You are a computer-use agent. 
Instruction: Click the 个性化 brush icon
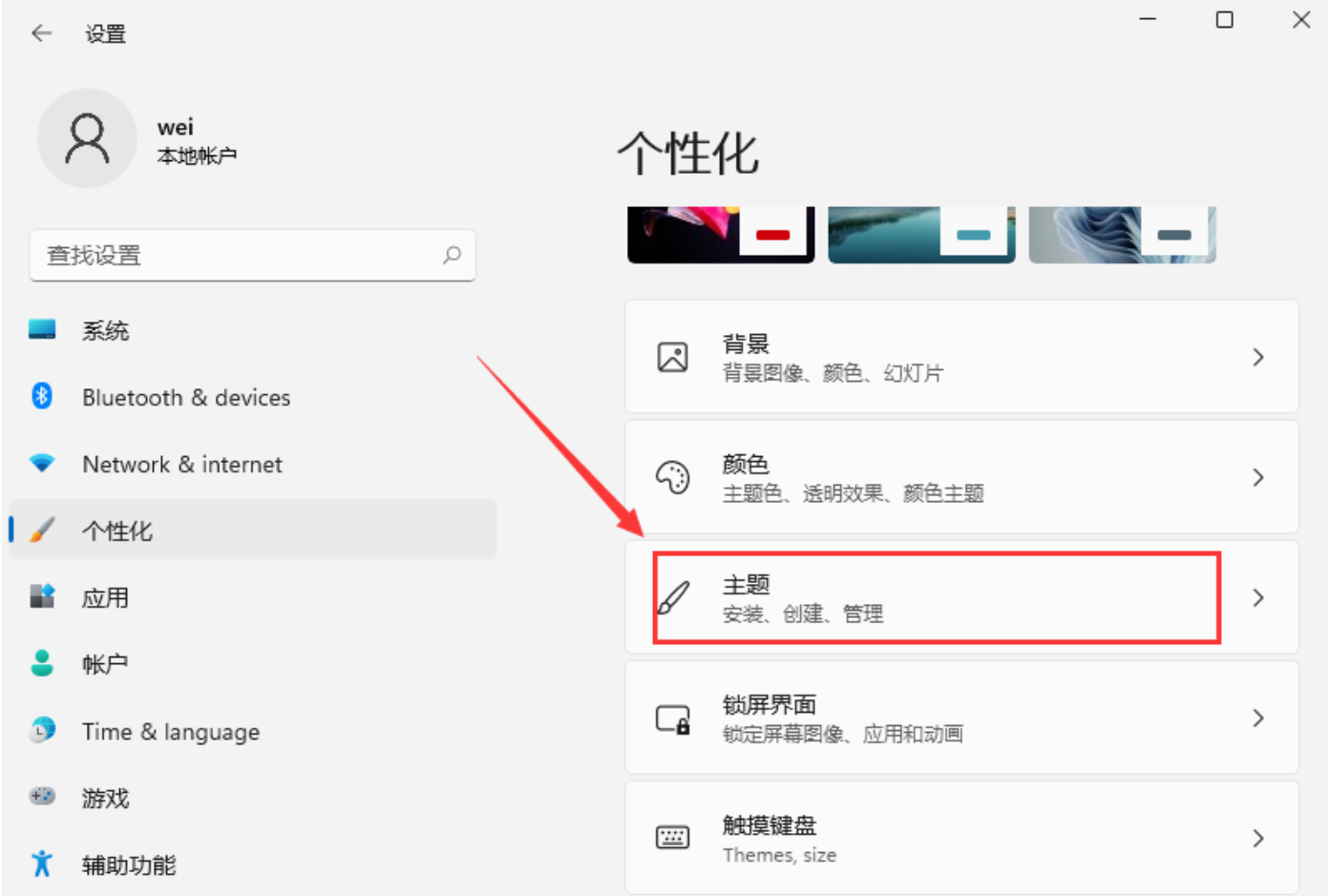tap(43, 531)
